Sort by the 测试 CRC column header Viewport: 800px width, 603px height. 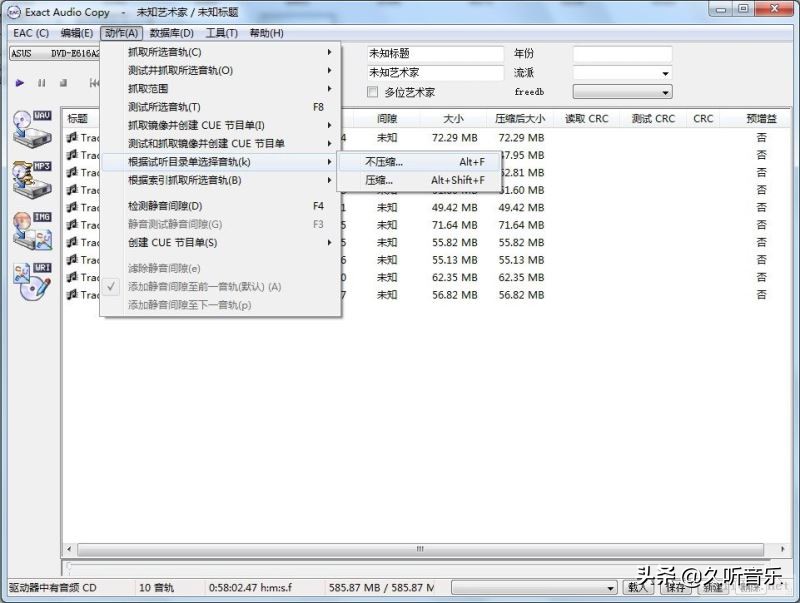pyautogui.click(x=653, y=119)
